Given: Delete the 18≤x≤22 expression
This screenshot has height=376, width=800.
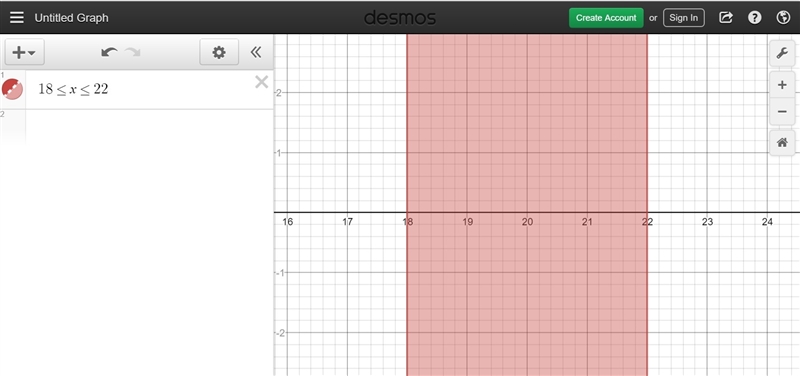Looking at the screenshot, I should pos(261,82).
